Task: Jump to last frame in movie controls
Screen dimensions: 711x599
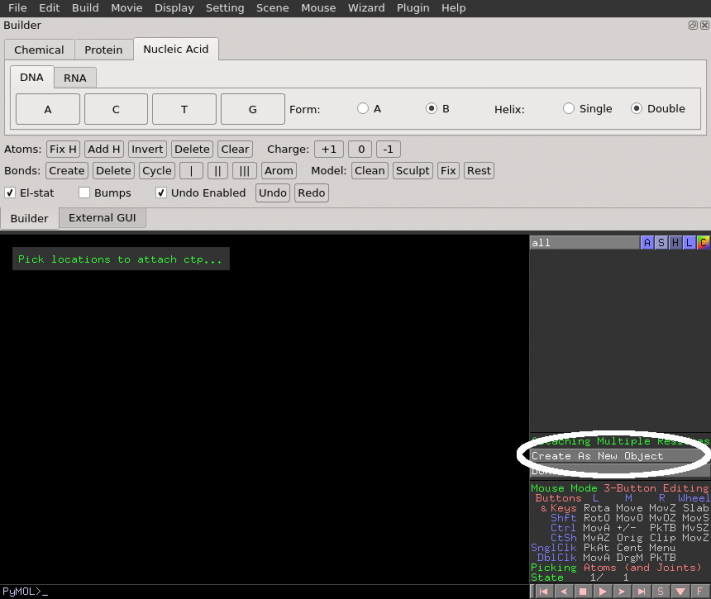Action: click(x=641, y=592)
